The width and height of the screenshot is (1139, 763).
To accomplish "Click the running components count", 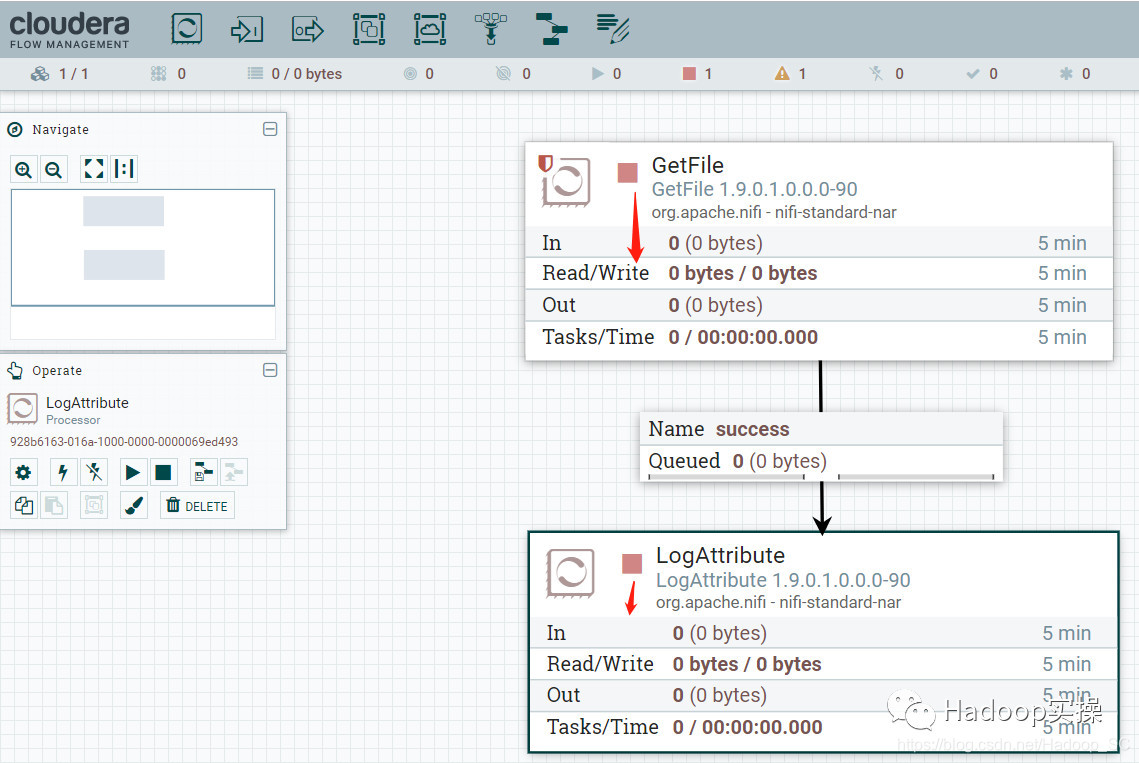I will (x=606, y=73).
